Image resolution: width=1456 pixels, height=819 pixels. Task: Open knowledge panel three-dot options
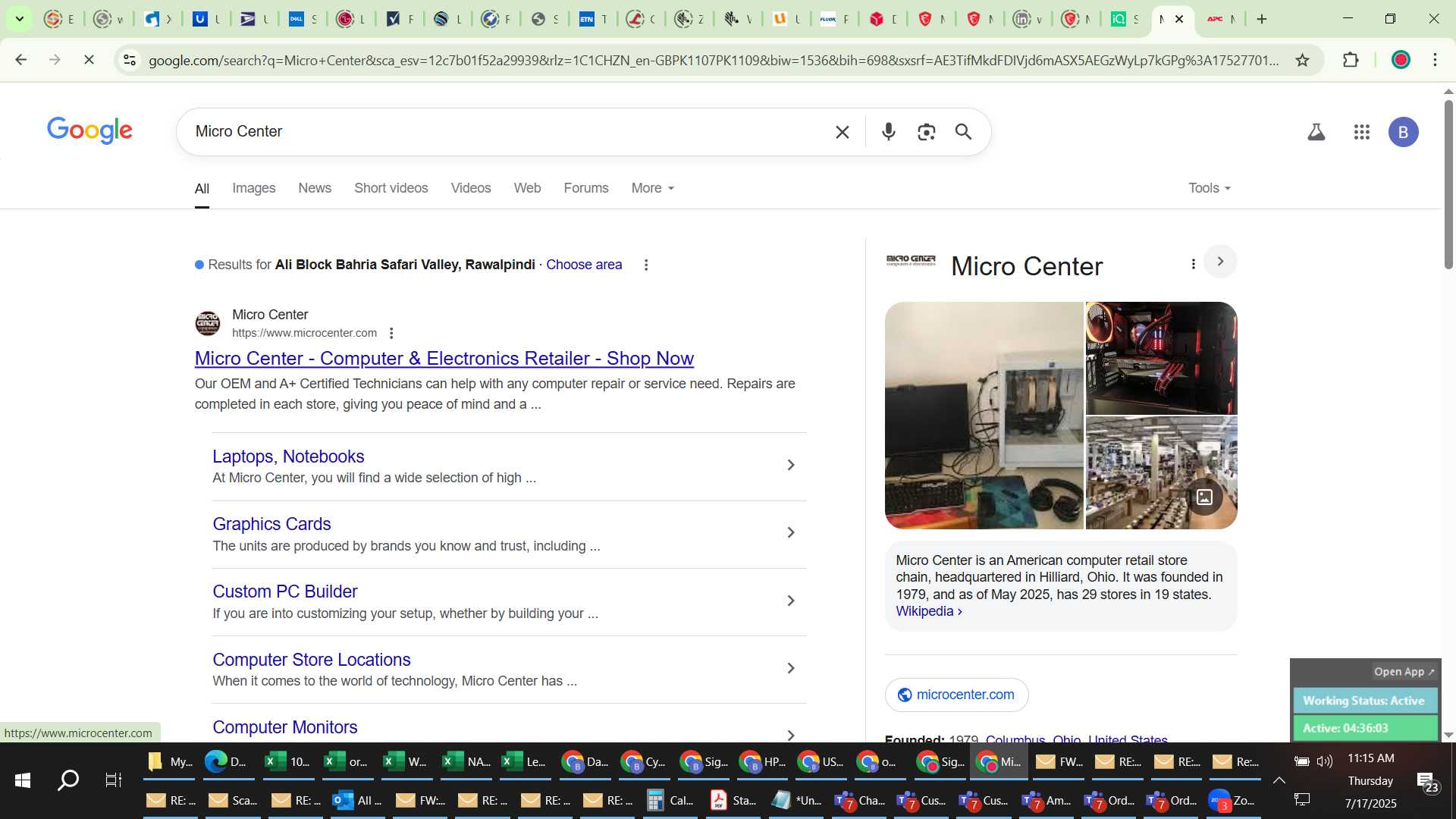pyautogui.click(x=1193, y=264)
